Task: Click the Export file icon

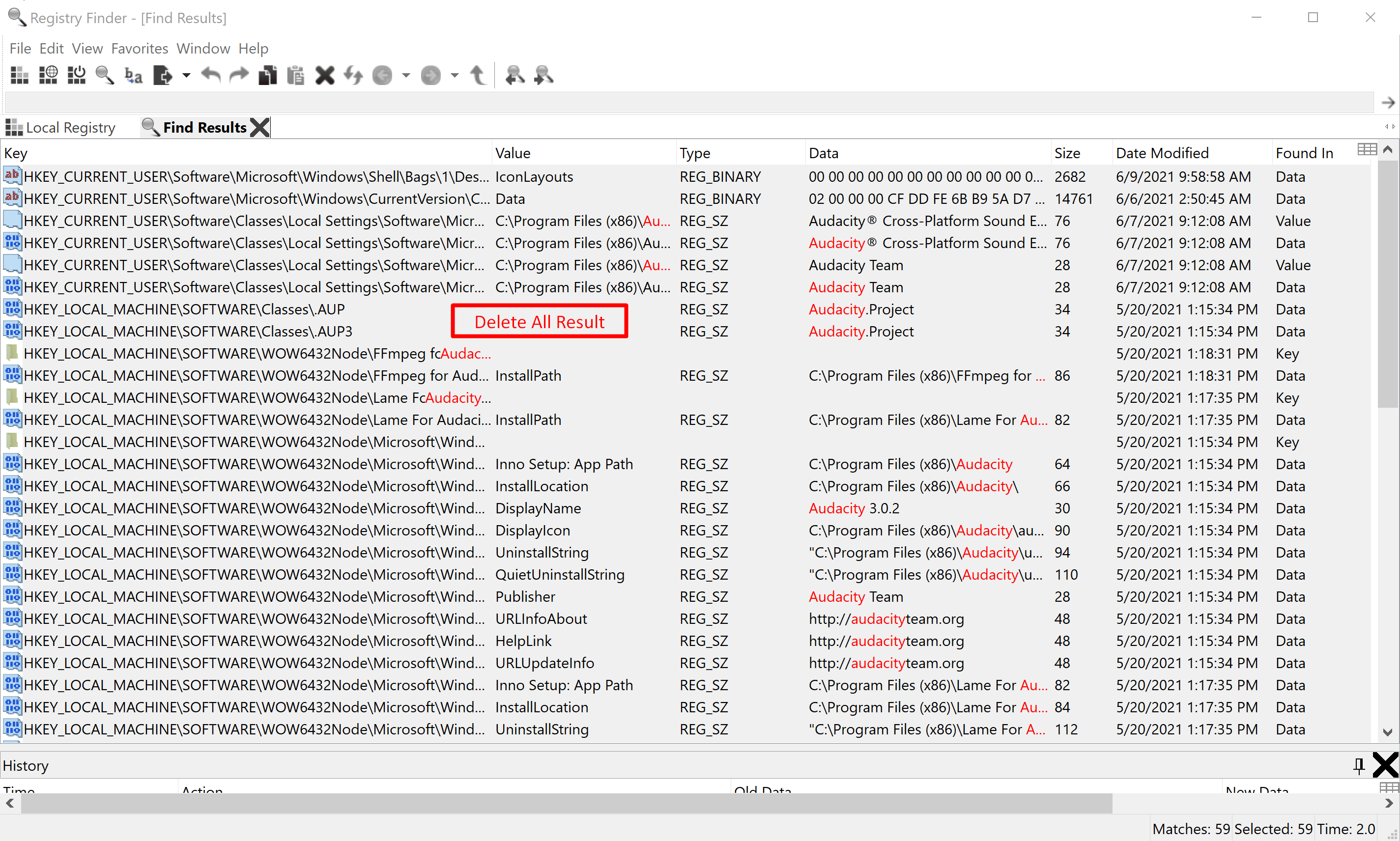Action: [163, 75]
